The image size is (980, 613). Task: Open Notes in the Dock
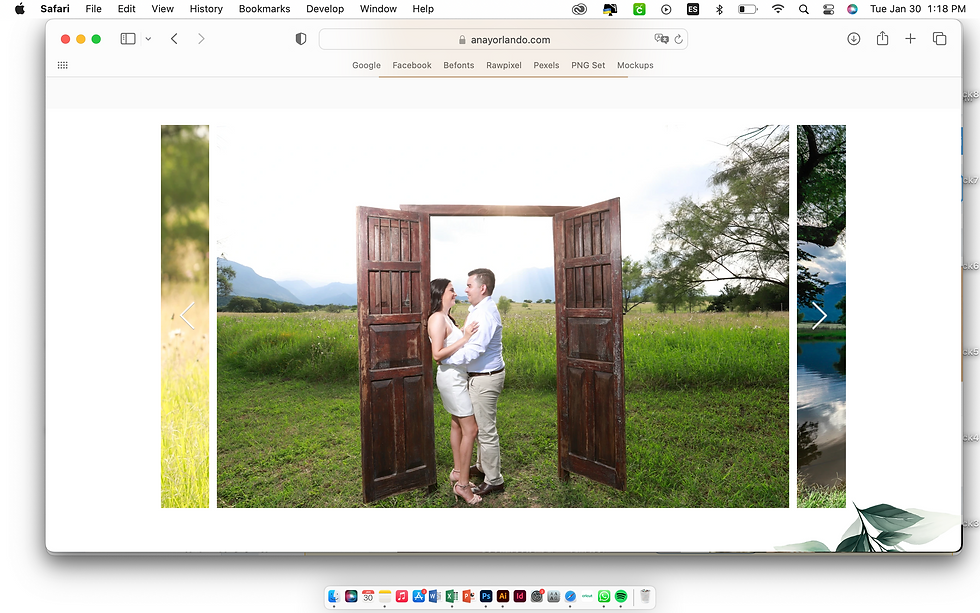tap(385, 596)
